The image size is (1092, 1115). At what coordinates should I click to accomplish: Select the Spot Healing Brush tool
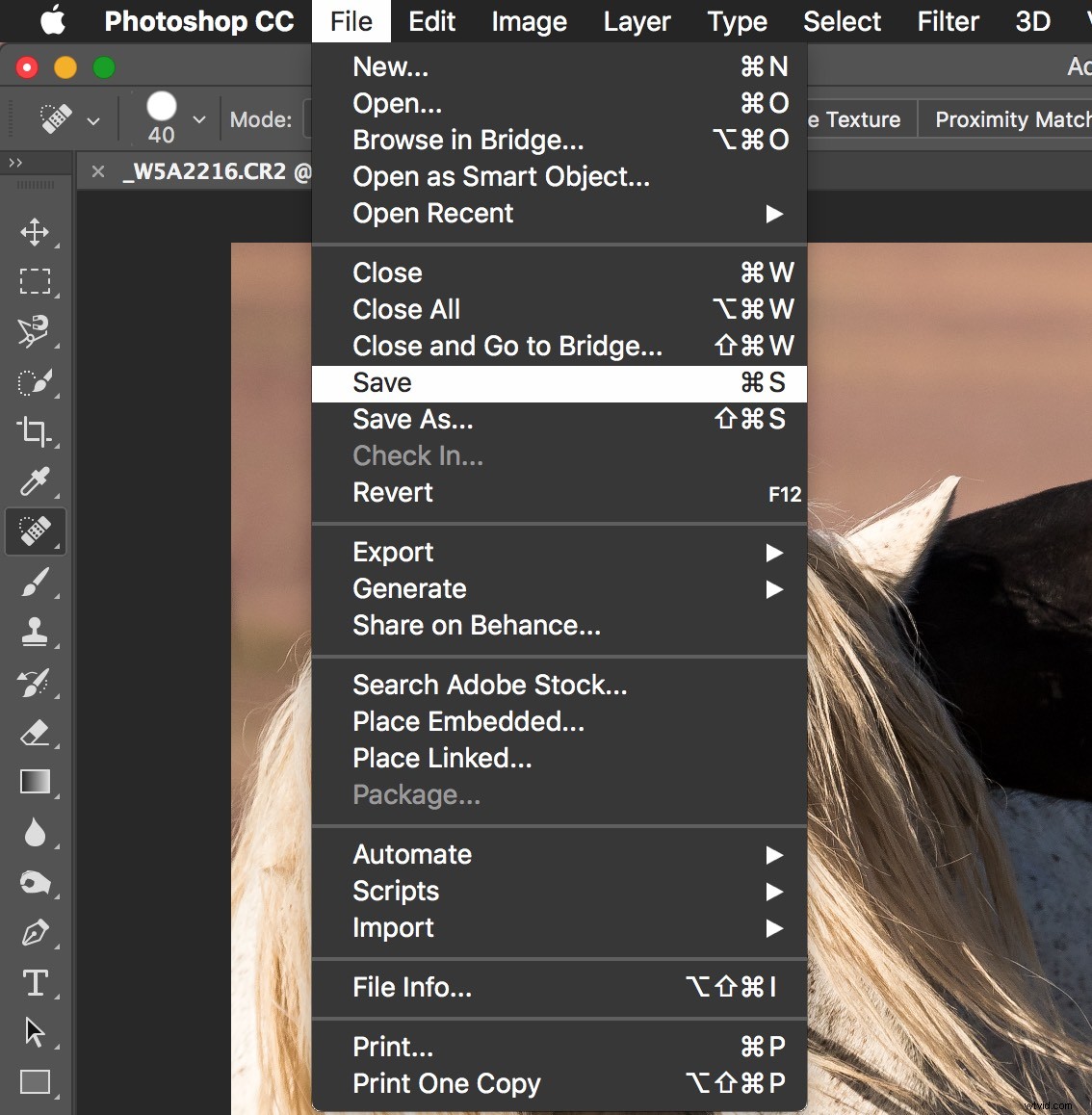pos(36,532)
